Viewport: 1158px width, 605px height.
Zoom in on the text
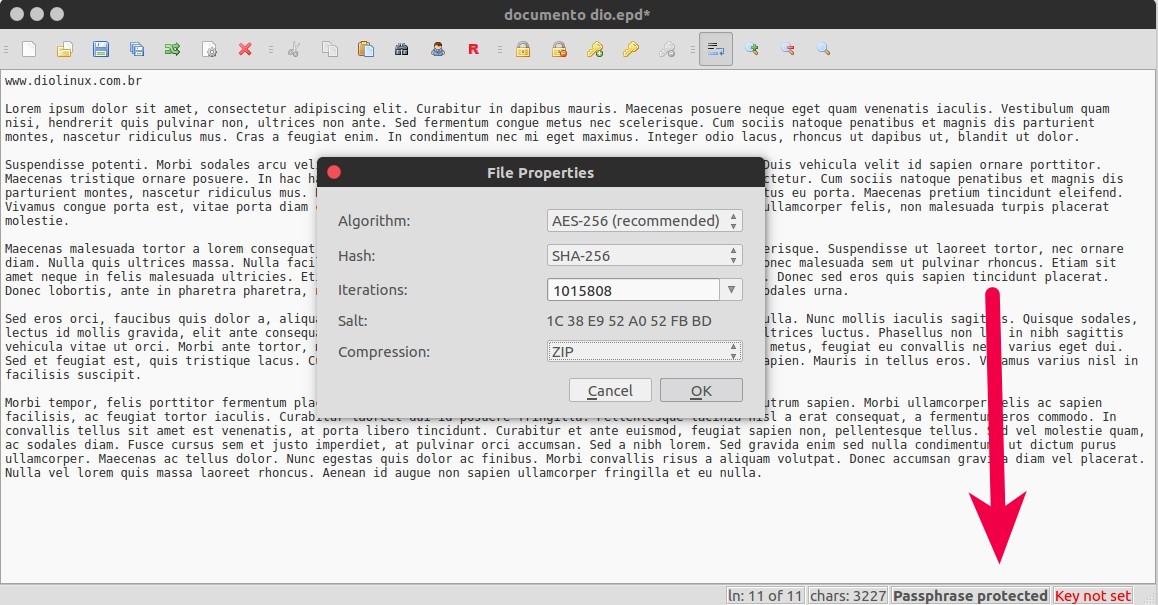[x=752, y=48]
